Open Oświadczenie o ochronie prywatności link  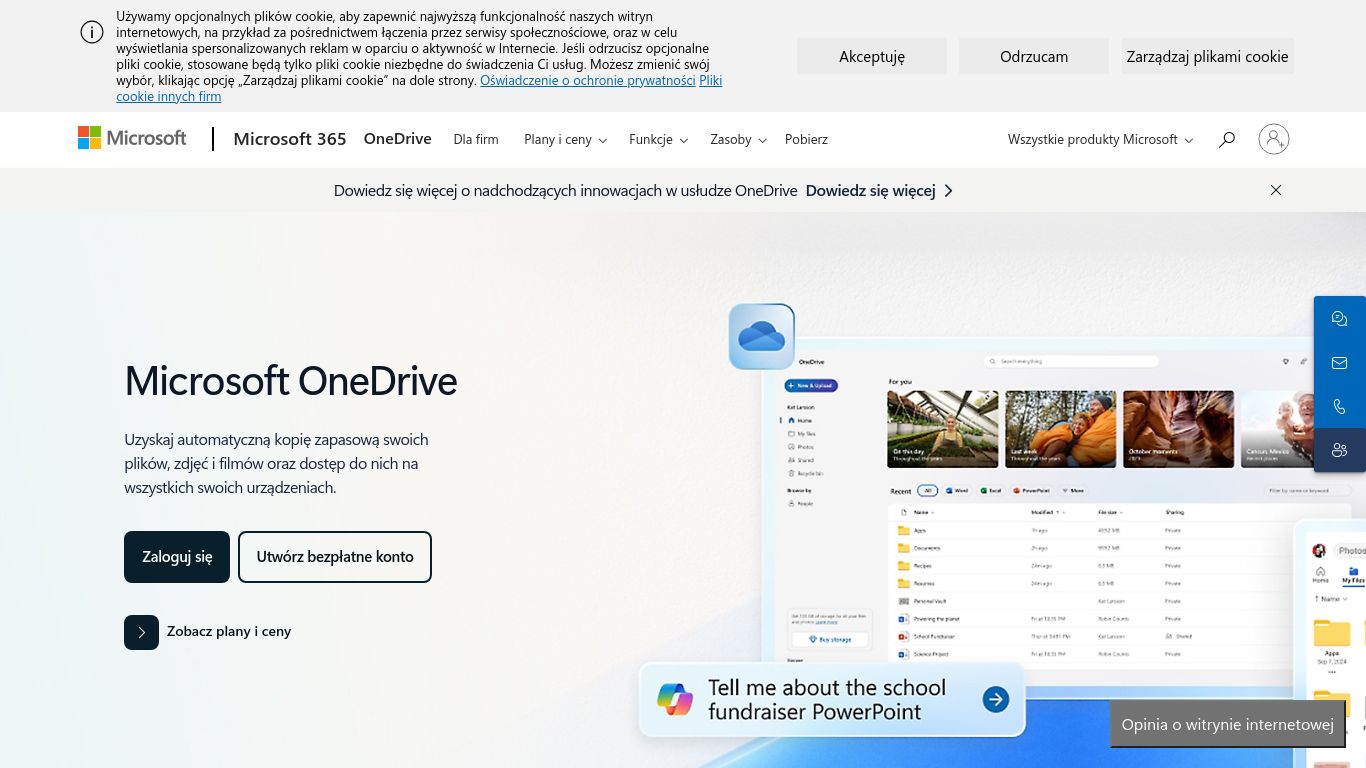[588, 80]
